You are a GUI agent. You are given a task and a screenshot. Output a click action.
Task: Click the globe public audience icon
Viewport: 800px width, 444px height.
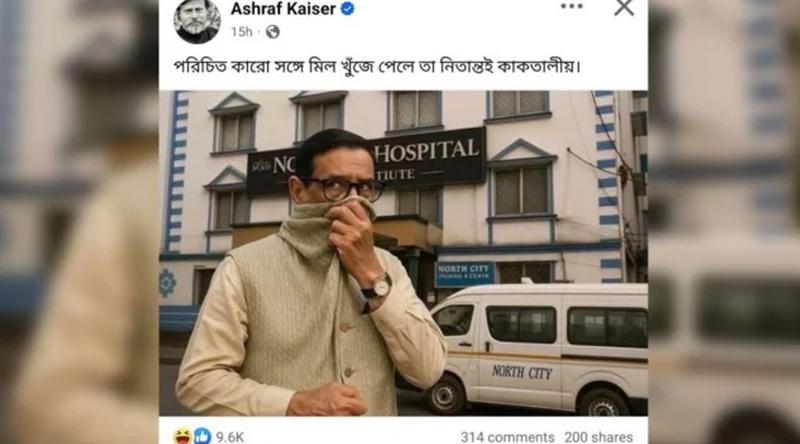(273, 32)
